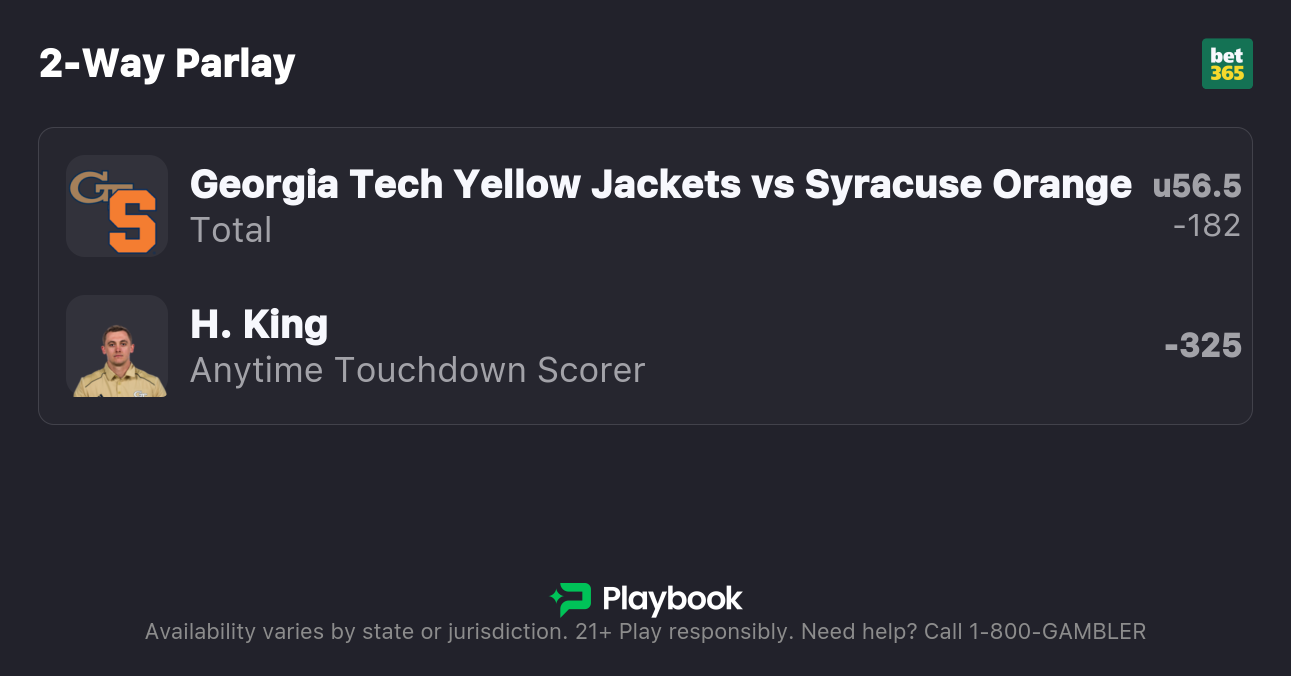Click the 'Syracuse Orange' team name text

coord(968,185)
